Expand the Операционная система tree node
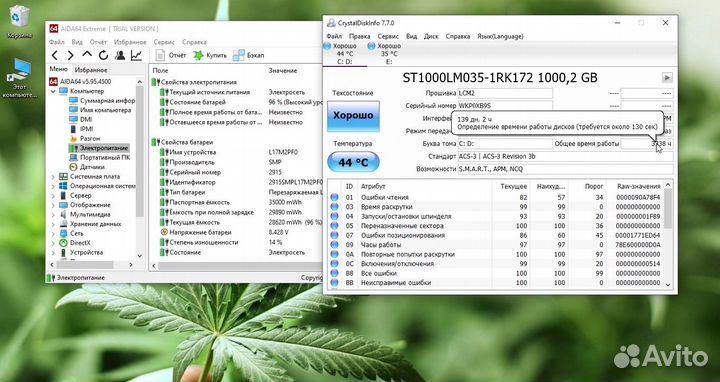The width and height of the screenshot is (720, 382). coord(53,186)
